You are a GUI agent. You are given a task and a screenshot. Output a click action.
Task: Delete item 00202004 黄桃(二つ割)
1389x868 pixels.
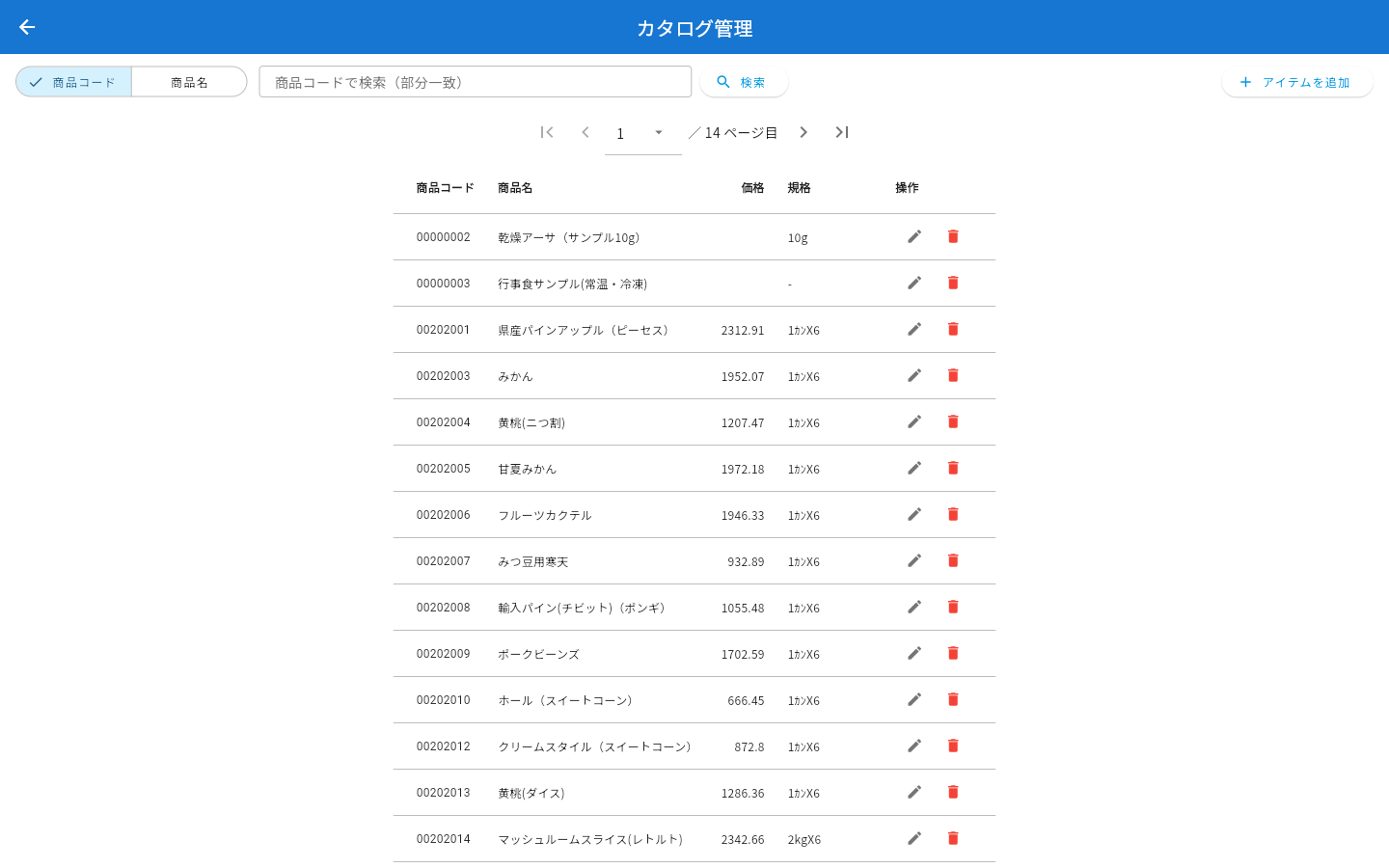click(953, 421)
